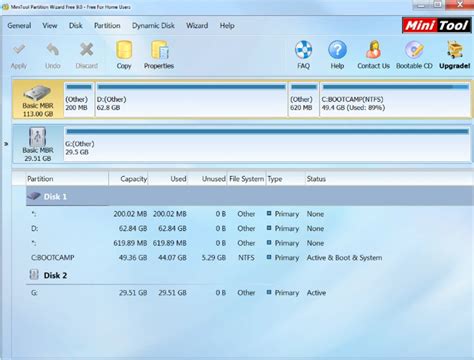Sort by the Capacity column header

coord(128,179)
